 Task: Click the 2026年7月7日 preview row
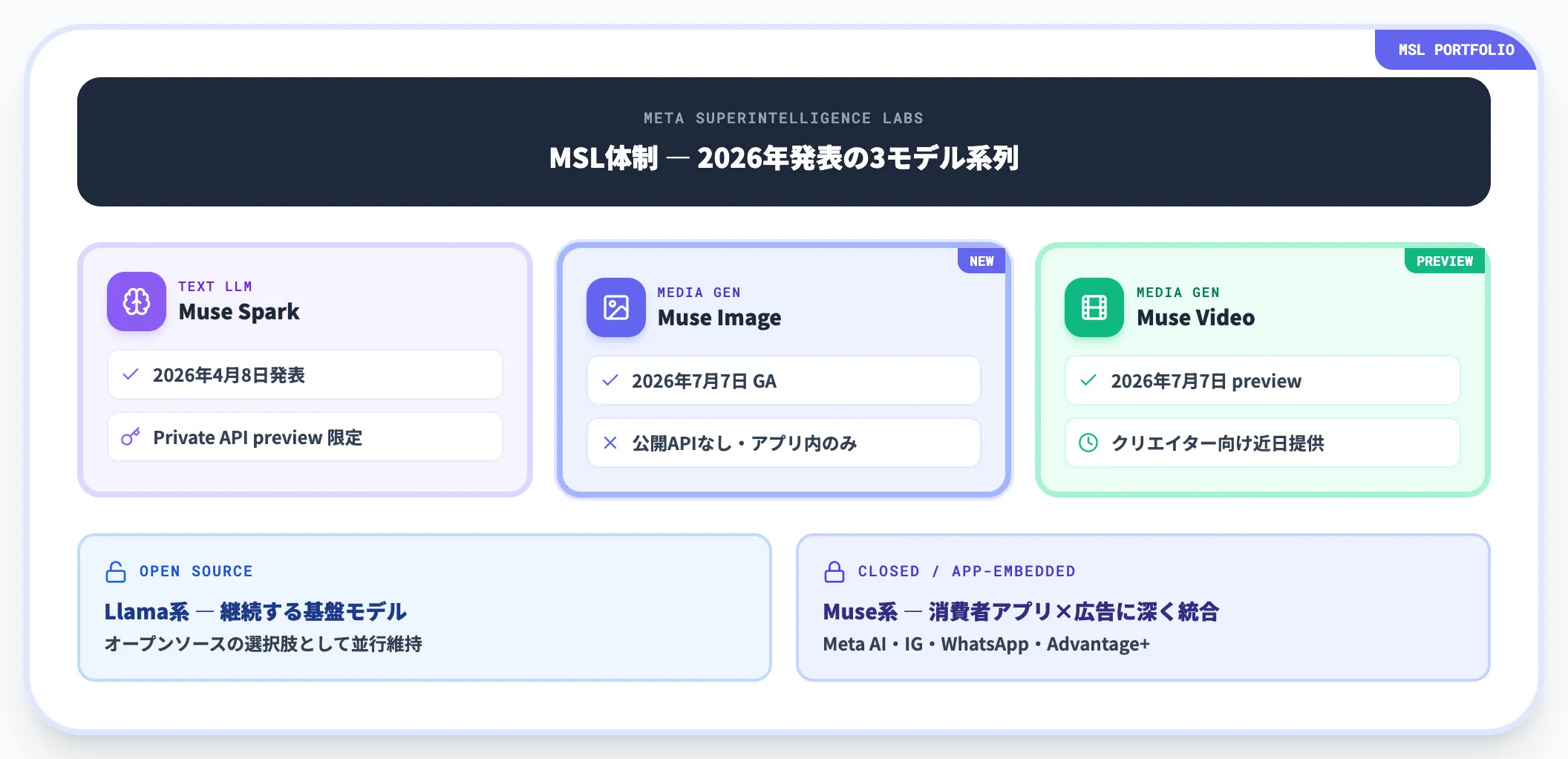click(1263, 380)
